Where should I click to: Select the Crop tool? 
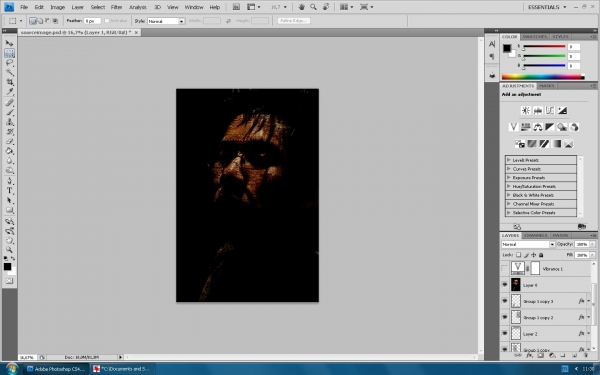(10, 82)
